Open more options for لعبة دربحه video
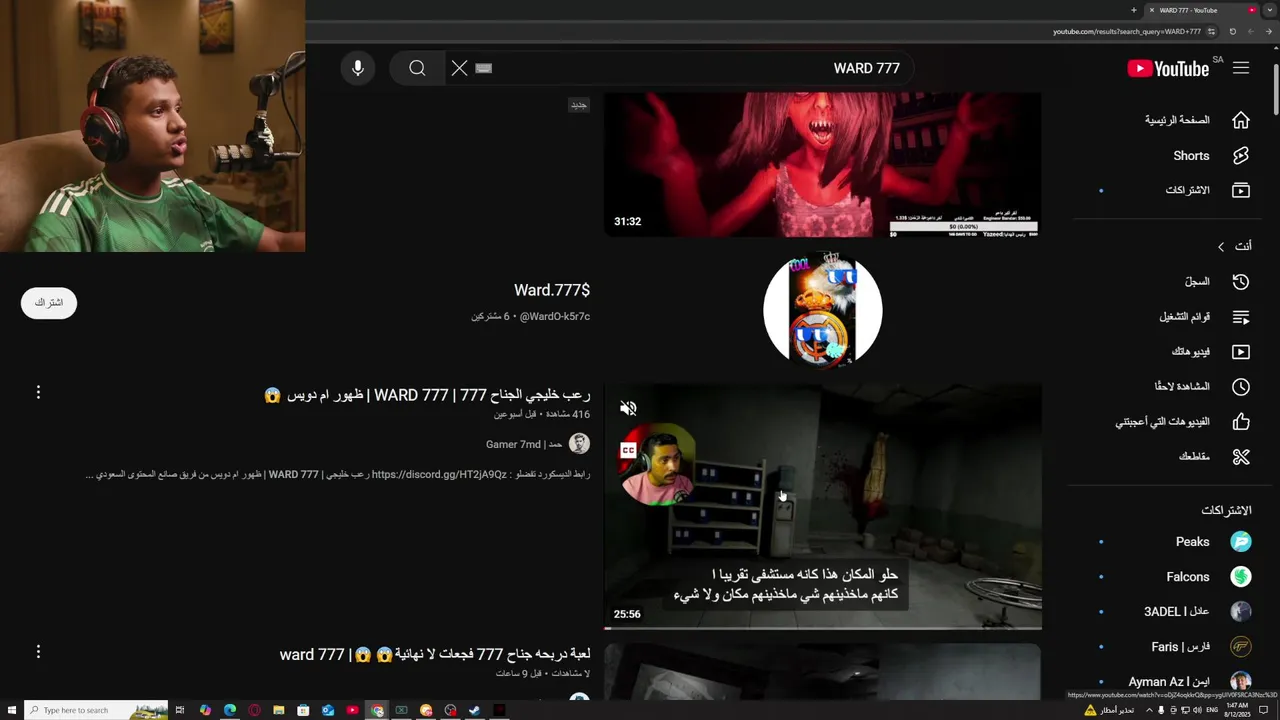The image size is (1280, 720). click(x=38, y=651)
